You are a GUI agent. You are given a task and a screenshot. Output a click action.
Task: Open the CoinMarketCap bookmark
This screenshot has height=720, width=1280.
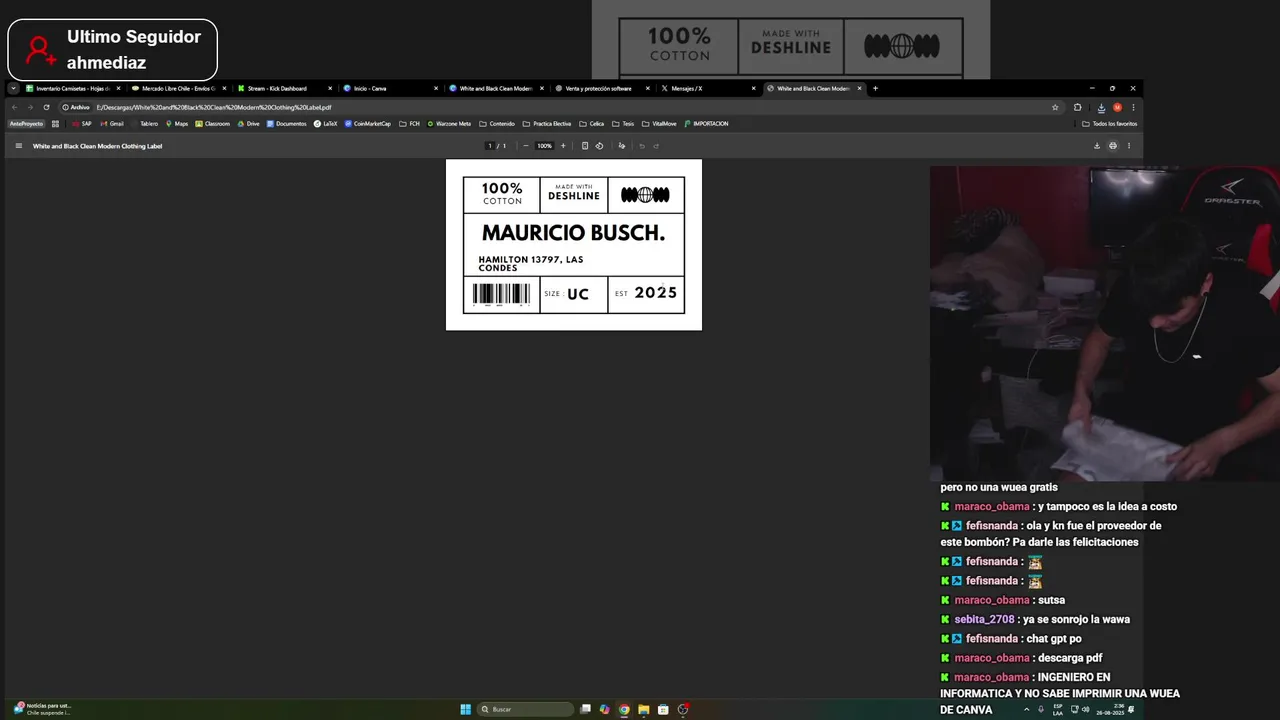pyautogui.click(x=367, y=124)
